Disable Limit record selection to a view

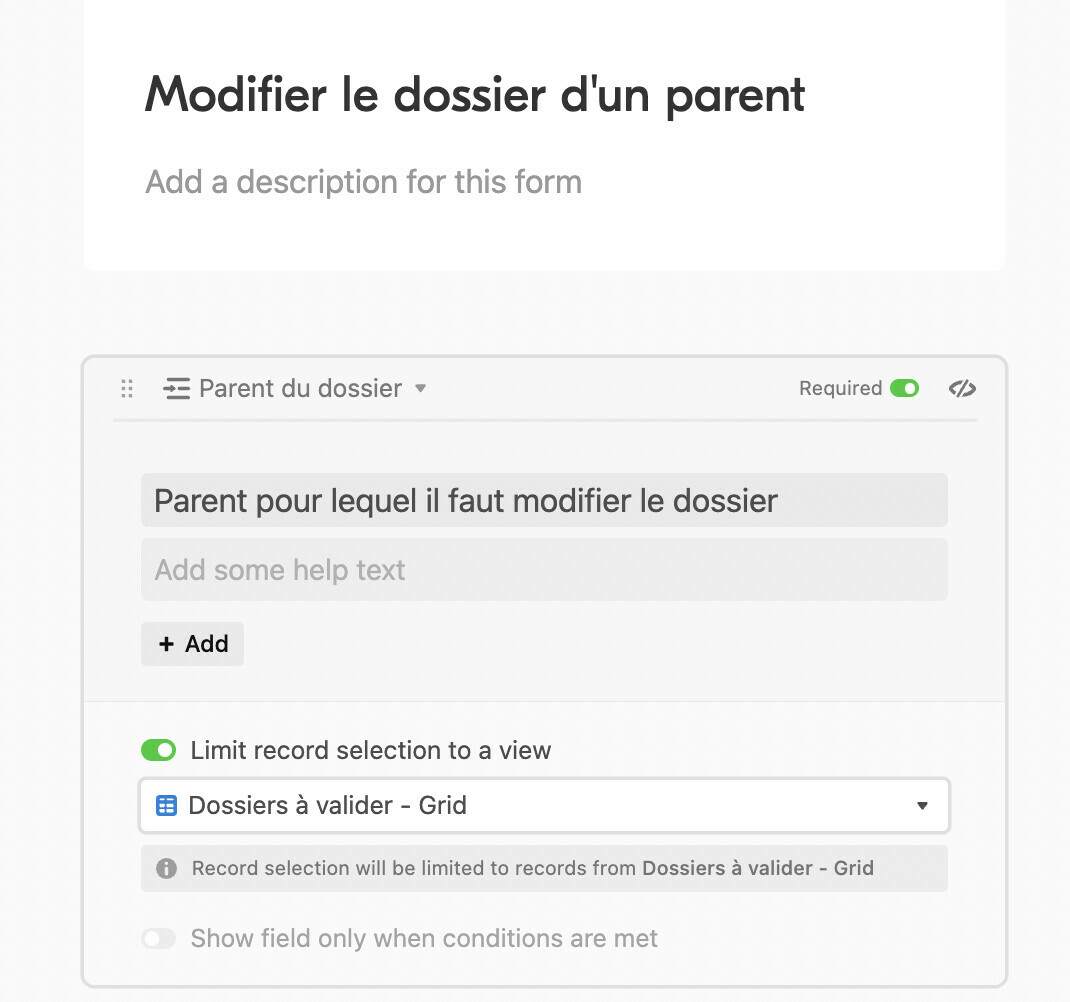tap(158, 750)
